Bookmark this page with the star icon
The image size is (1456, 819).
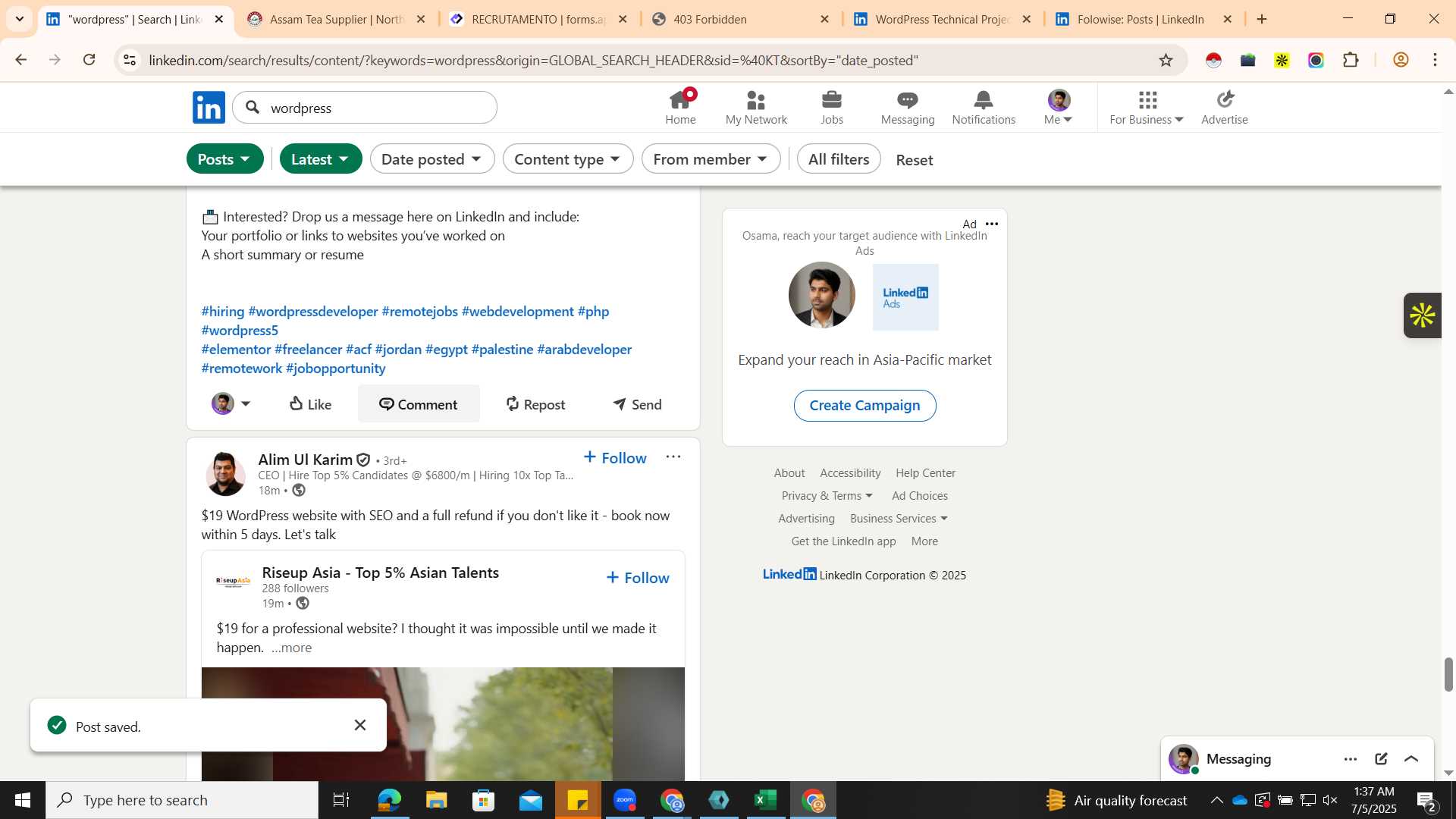click(1166, 60)
